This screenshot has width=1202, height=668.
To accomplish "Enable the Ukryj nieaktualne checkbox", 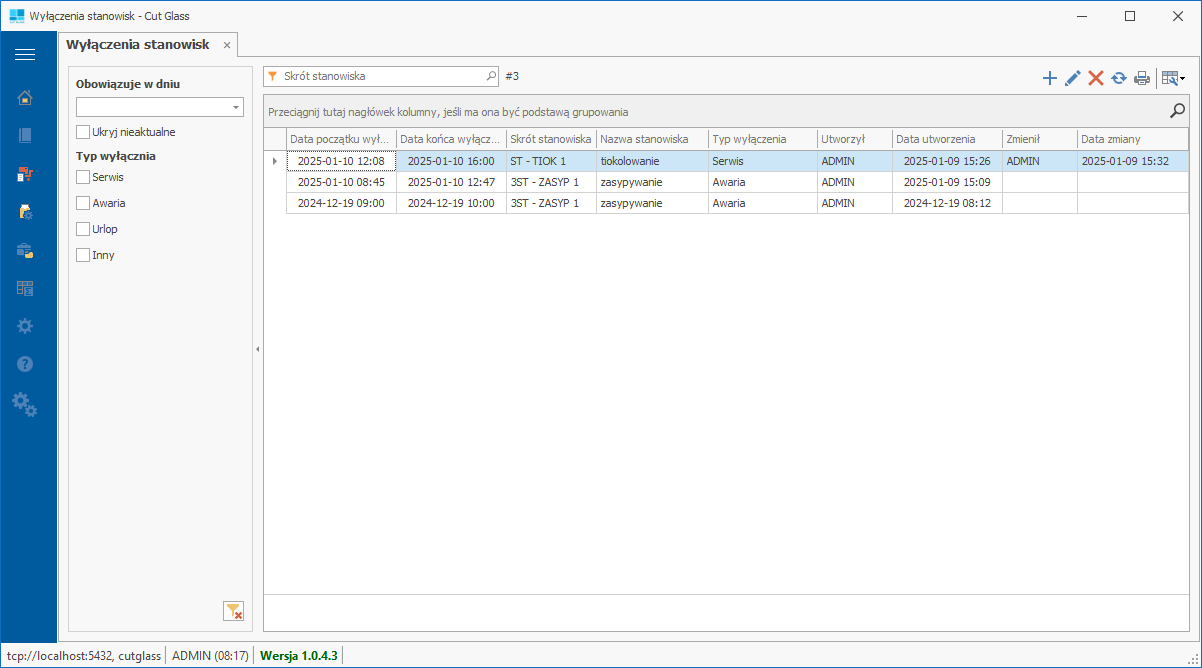I will pyautogui.click(x=83, y=132).
